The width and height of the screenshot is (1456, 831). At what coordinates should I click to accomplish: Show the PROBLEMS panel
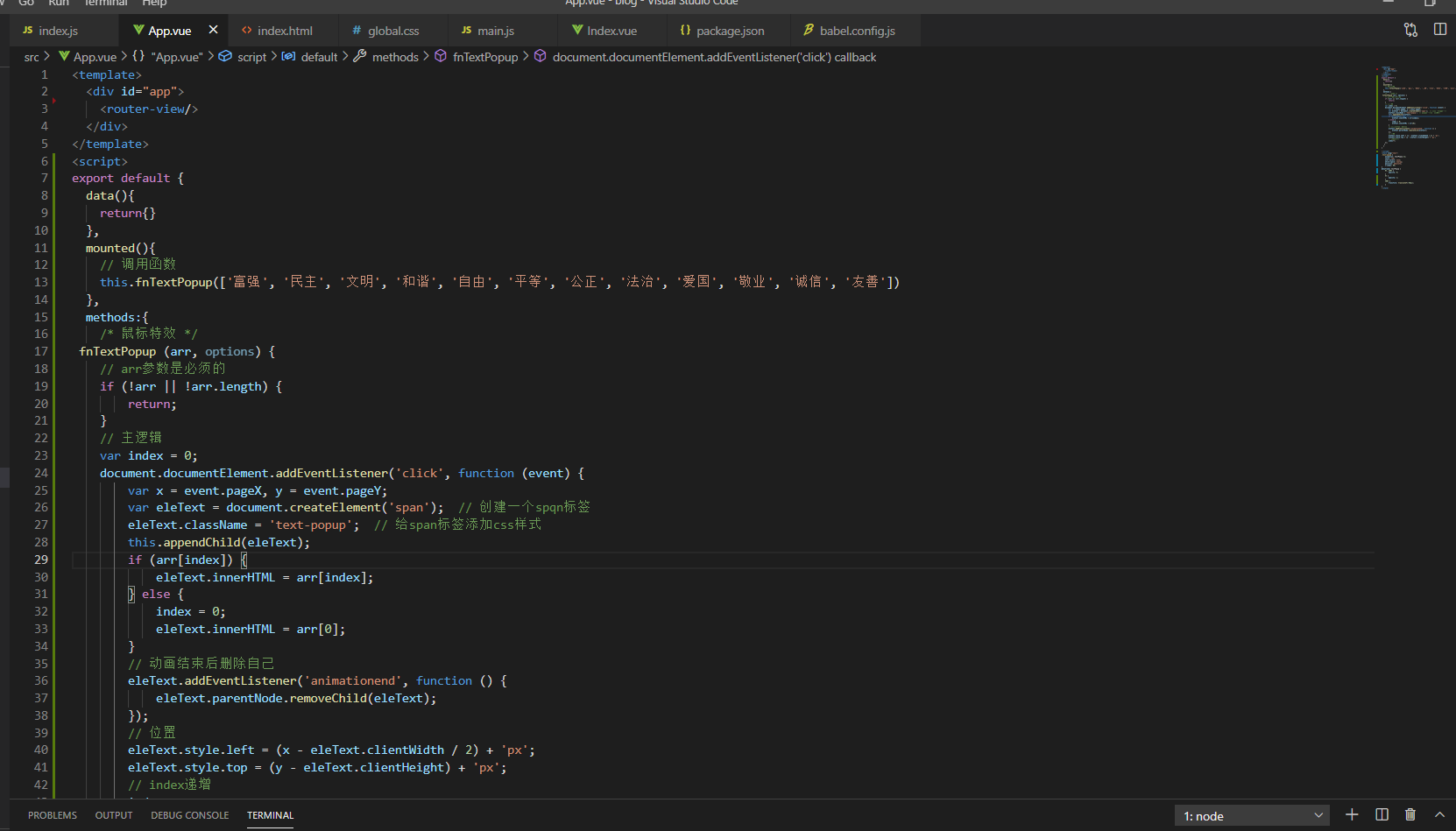click(53, 815)
